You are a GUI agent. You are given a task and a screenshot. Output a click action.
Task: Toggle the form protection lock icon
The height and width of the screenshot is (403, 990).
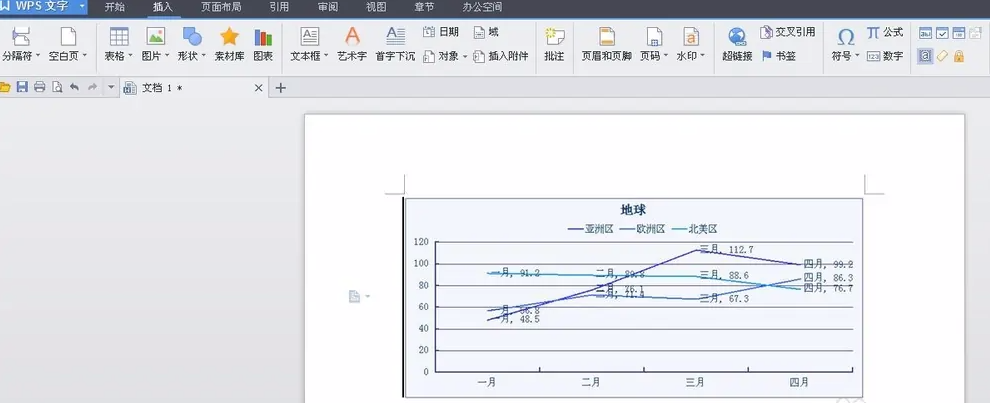959,56
